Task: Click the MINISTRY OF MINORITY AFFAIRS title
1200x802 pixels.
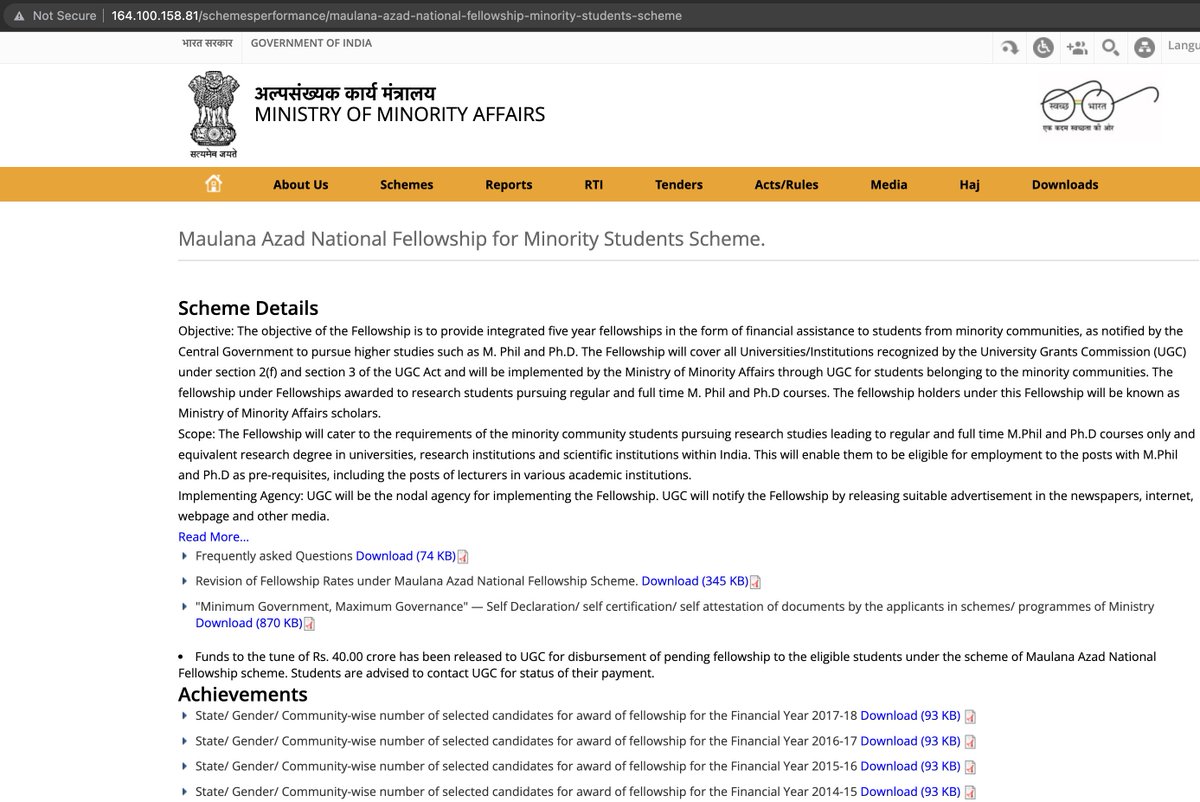Action: pos(400,114)
